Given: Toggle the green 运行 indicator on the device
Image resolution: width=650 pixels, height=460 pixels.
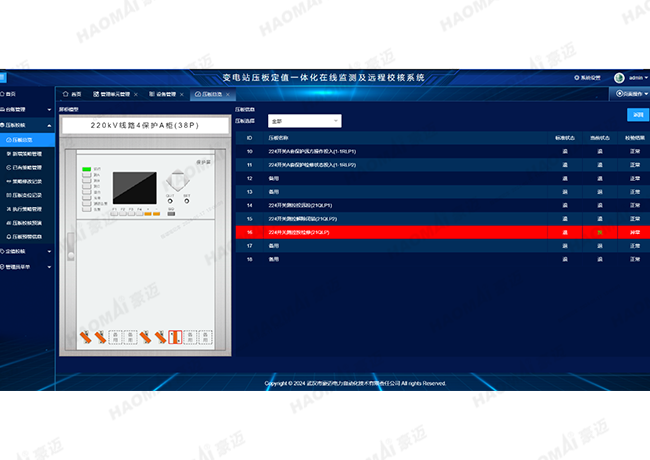Looking at the screenshot, I should click(86, 169).
